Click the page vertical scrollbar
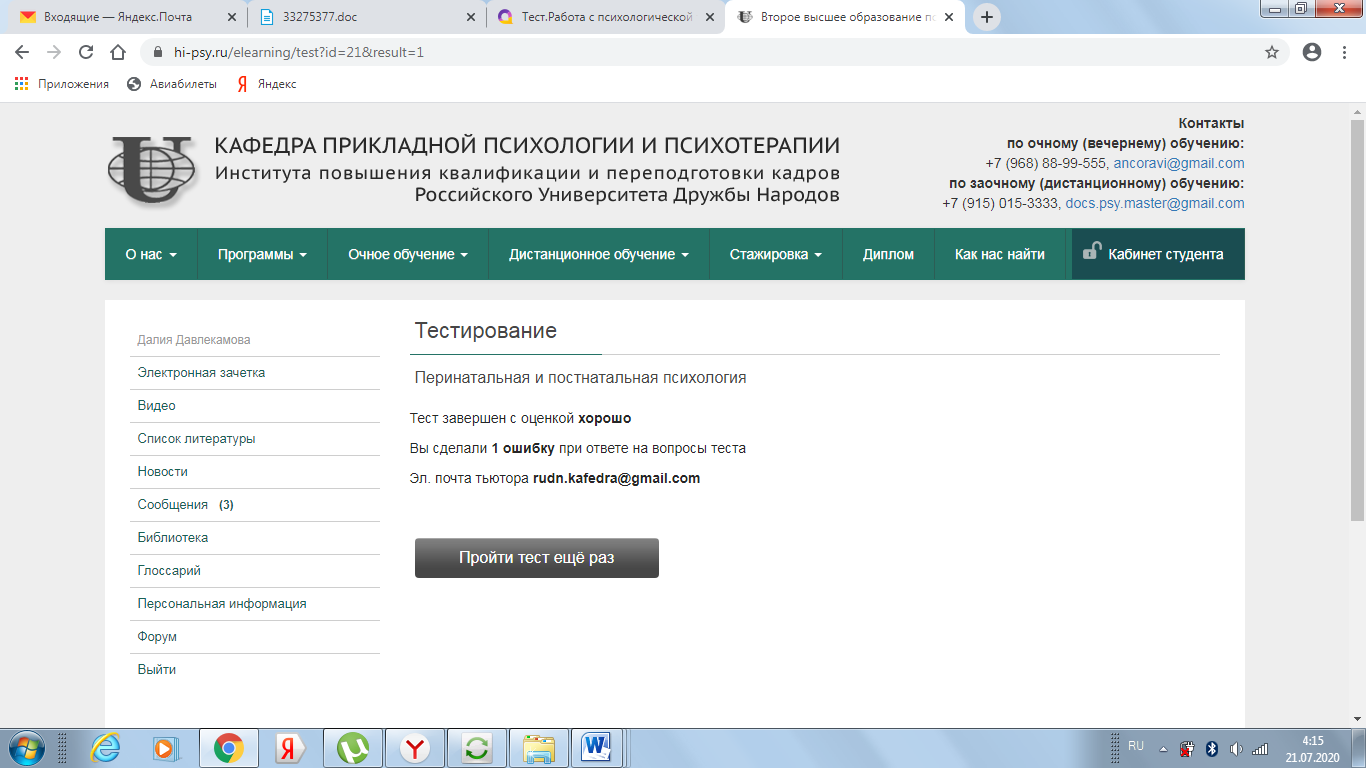Image resolution: width=1366 pixels, height=768 pixels. pos(1357,320)
